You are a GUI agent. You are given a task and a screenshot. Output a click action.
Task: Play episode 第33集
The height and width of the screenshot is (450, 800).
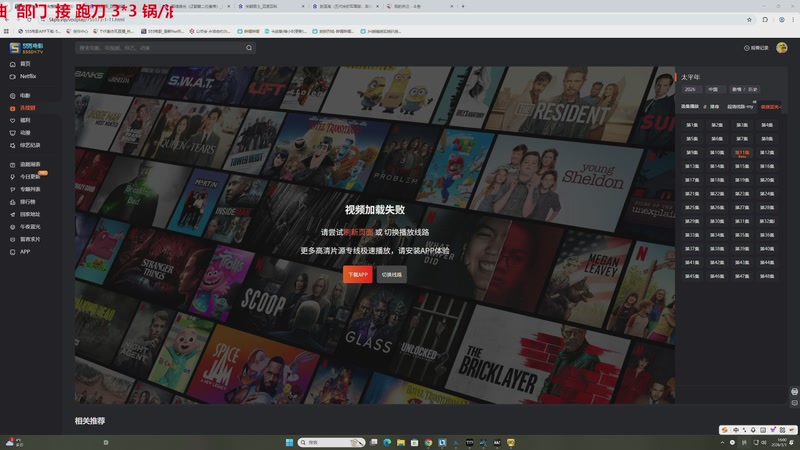pyautogui.click(x=692, y=235)
